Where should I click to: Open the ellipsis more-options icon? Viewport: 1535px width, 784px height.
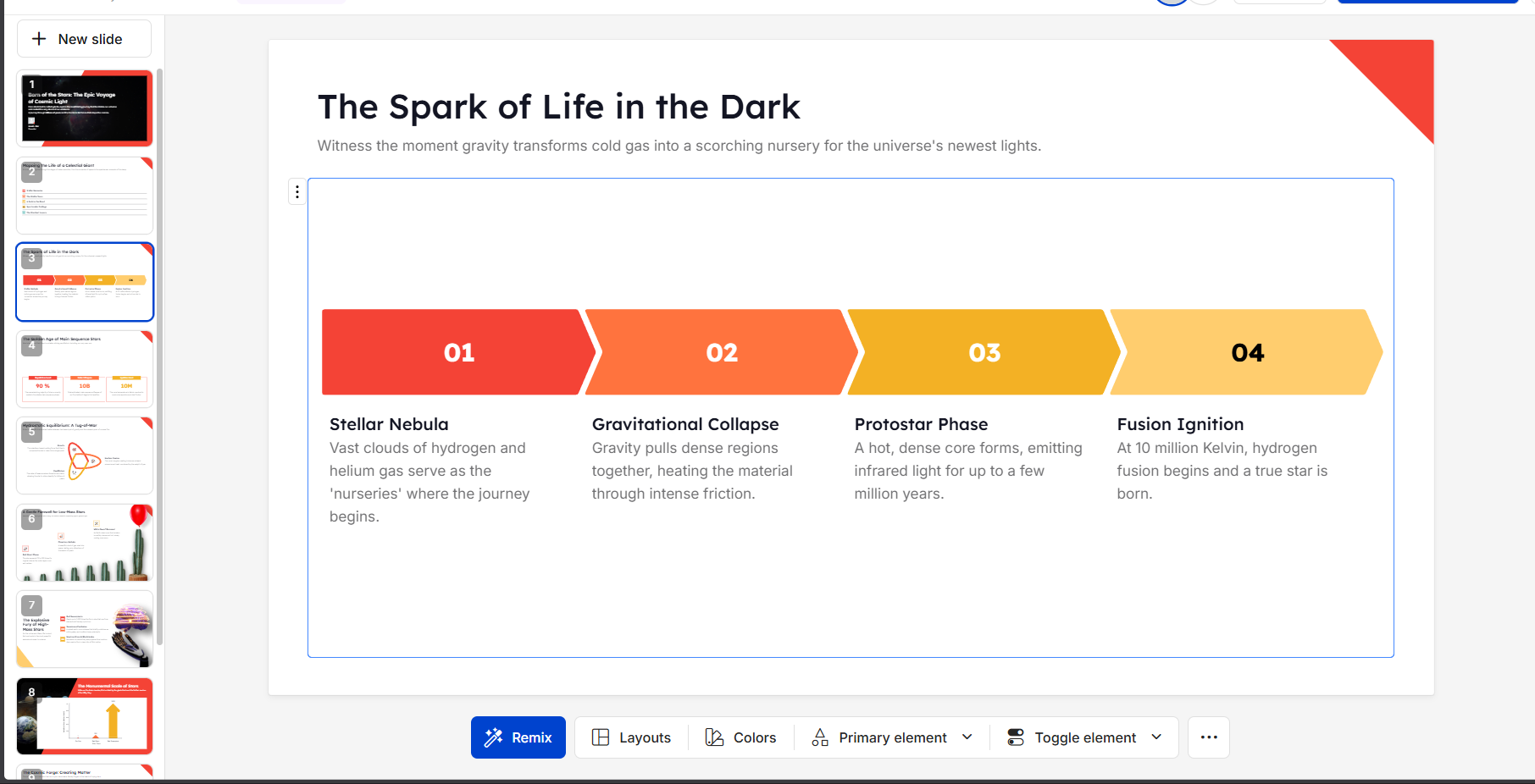[1208, 737]
